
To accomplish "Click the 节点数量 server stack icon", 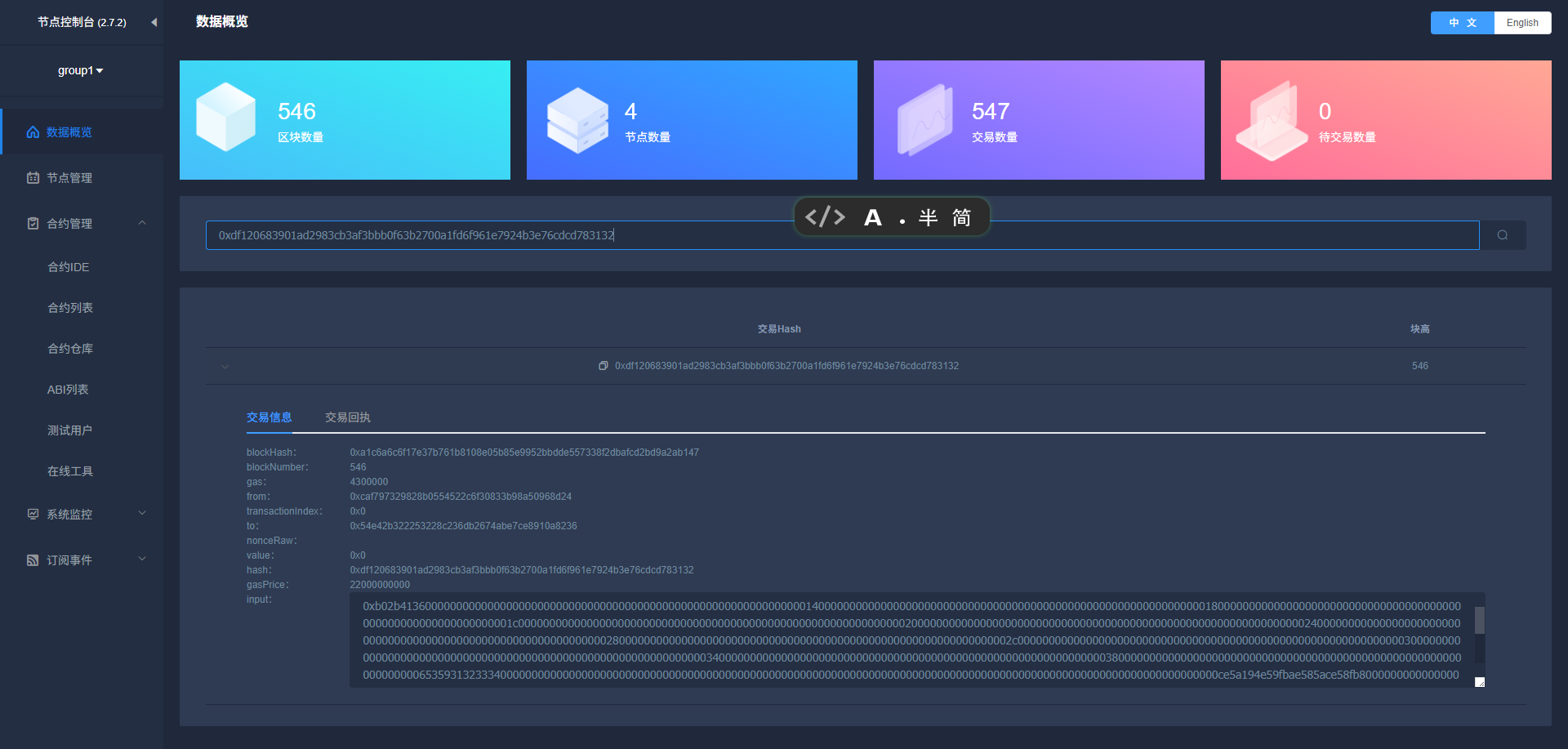I will click(578, 120).
